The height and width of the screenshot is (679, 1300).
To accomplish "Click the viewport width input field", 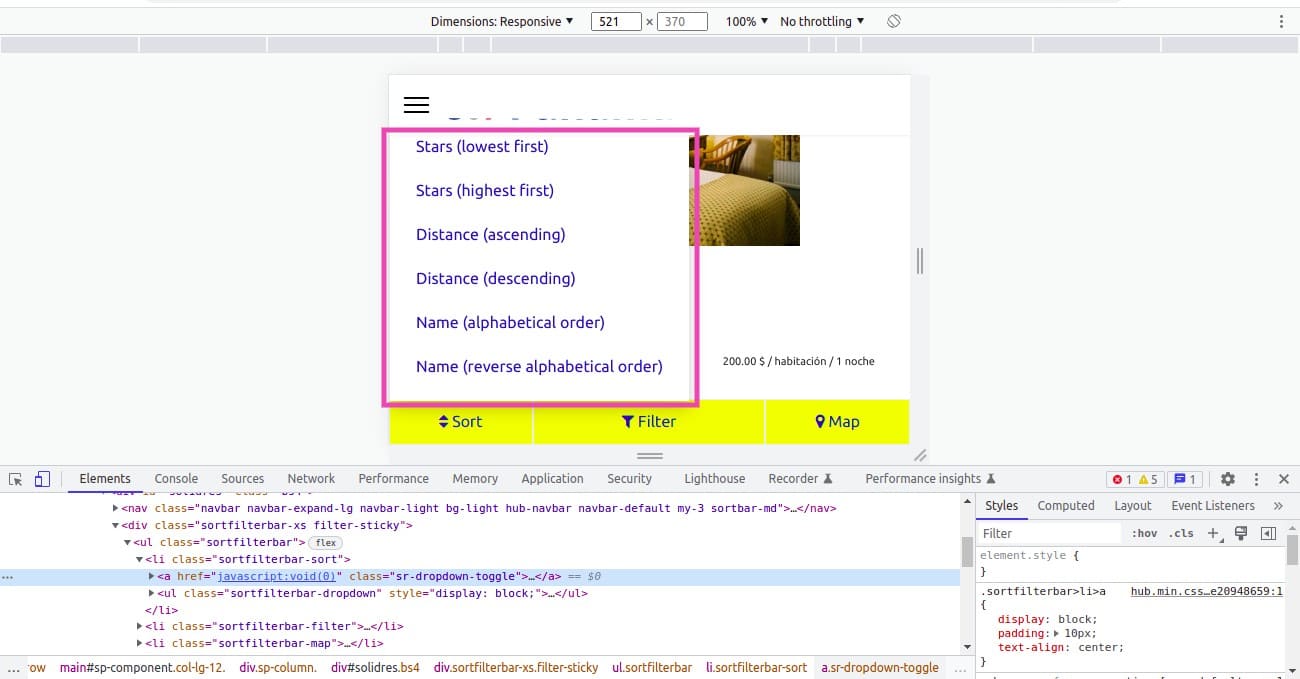I will [x=615, y=21].
